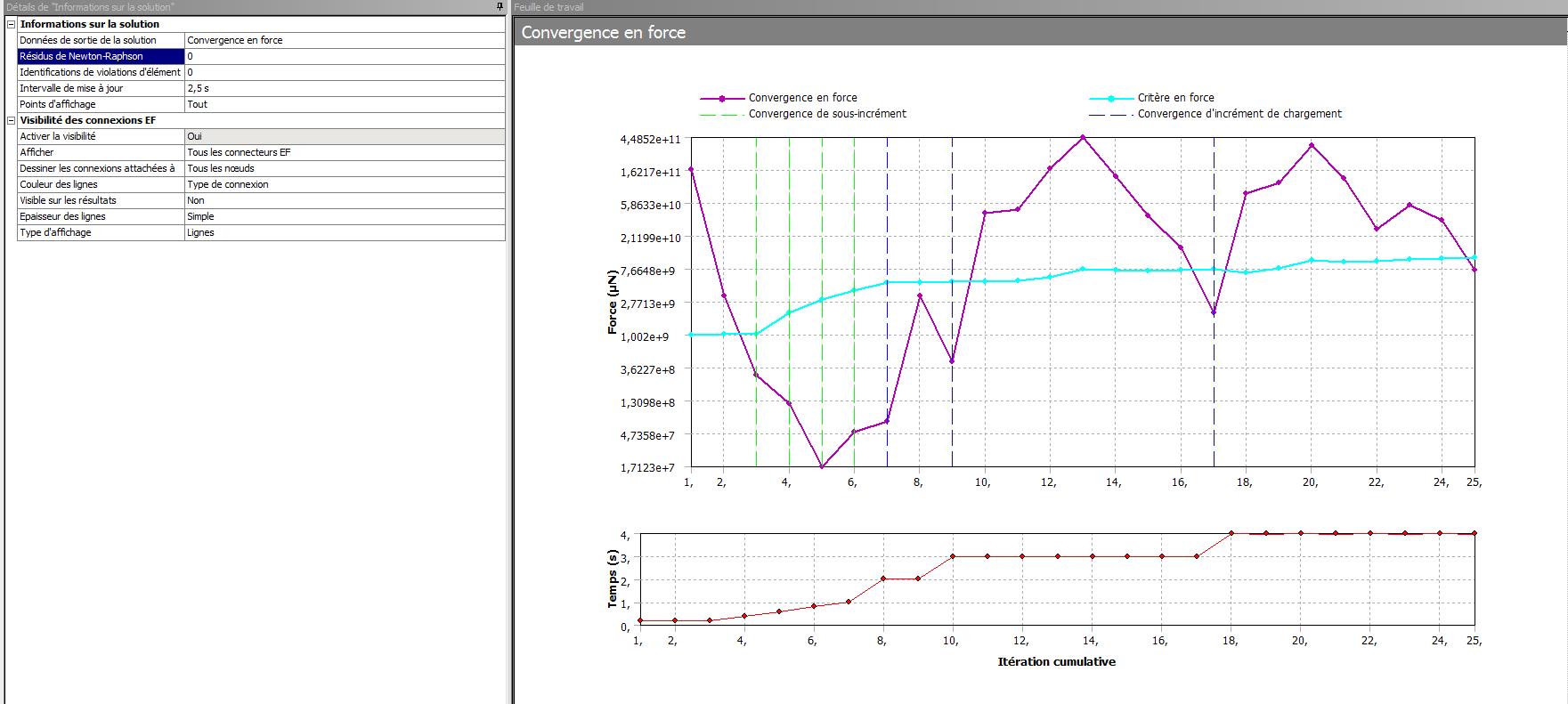Click the "Itération cumulative" axis label
This screenshot has width=1568, height=704.
(x=1057, y=661)
